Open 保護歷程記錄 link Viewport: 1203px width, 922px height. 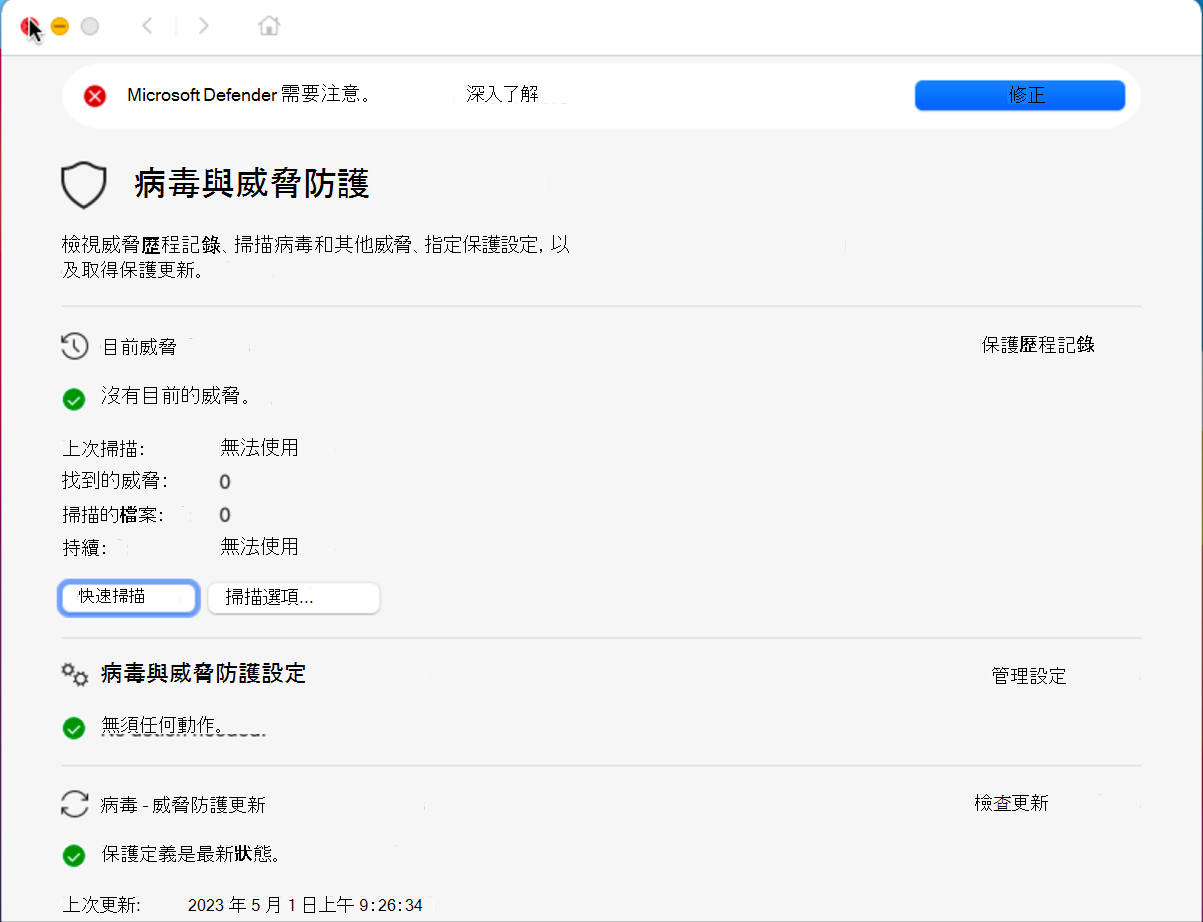[1038, 345]
